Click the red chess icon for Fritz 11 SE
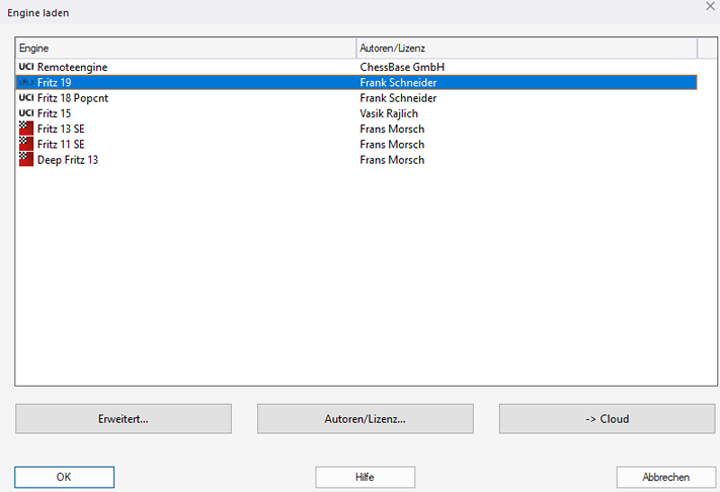The height and width of the screenshot is (492, 720). [26, 144]
